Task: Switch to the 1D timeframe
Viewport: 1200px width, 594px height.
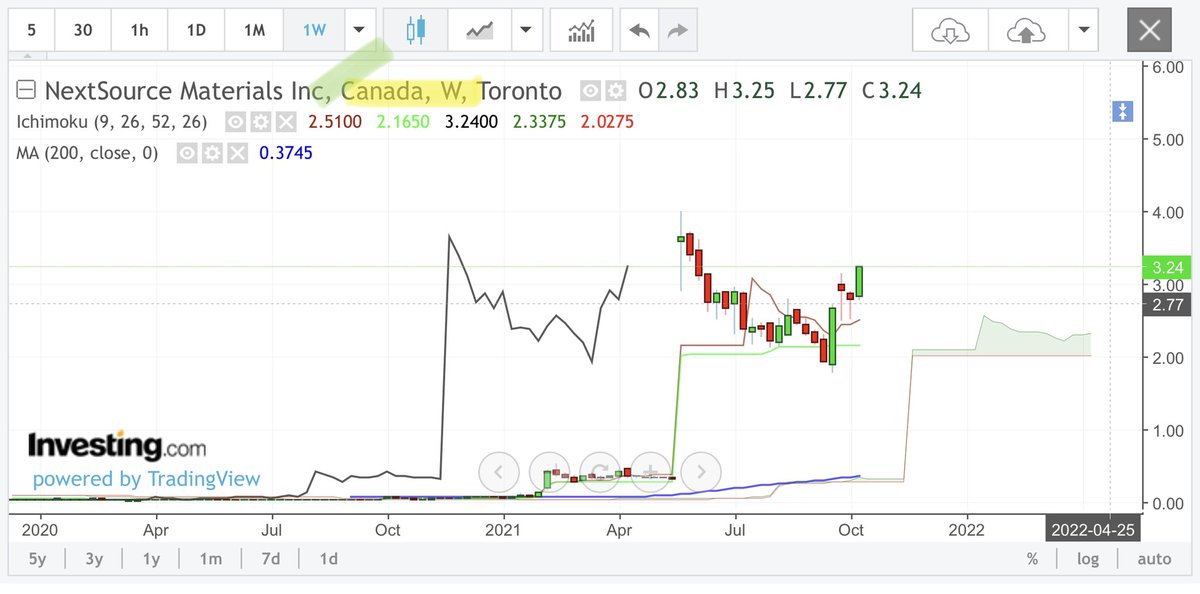Action: tap(196, 30)
